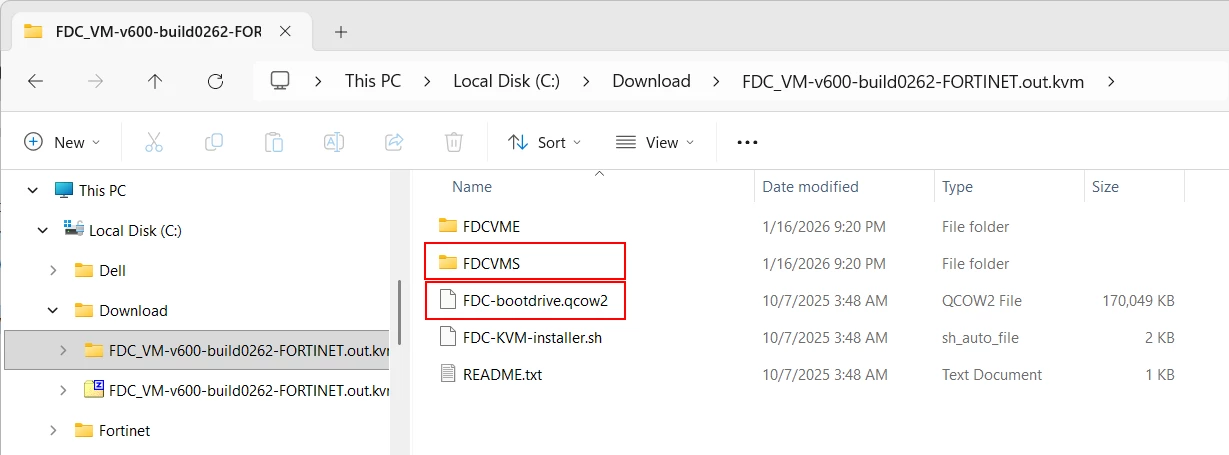Click the Share icon in toolbar
The height and width of the screenshot is (455, 1229).
click(394, 142)
